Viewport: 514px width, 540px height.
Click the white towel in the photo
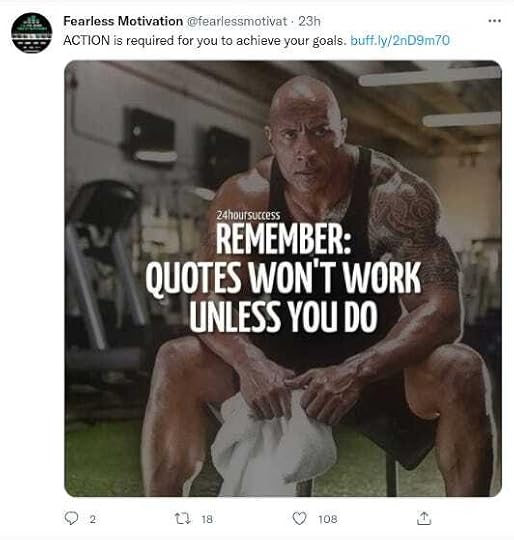pos(272,446)
